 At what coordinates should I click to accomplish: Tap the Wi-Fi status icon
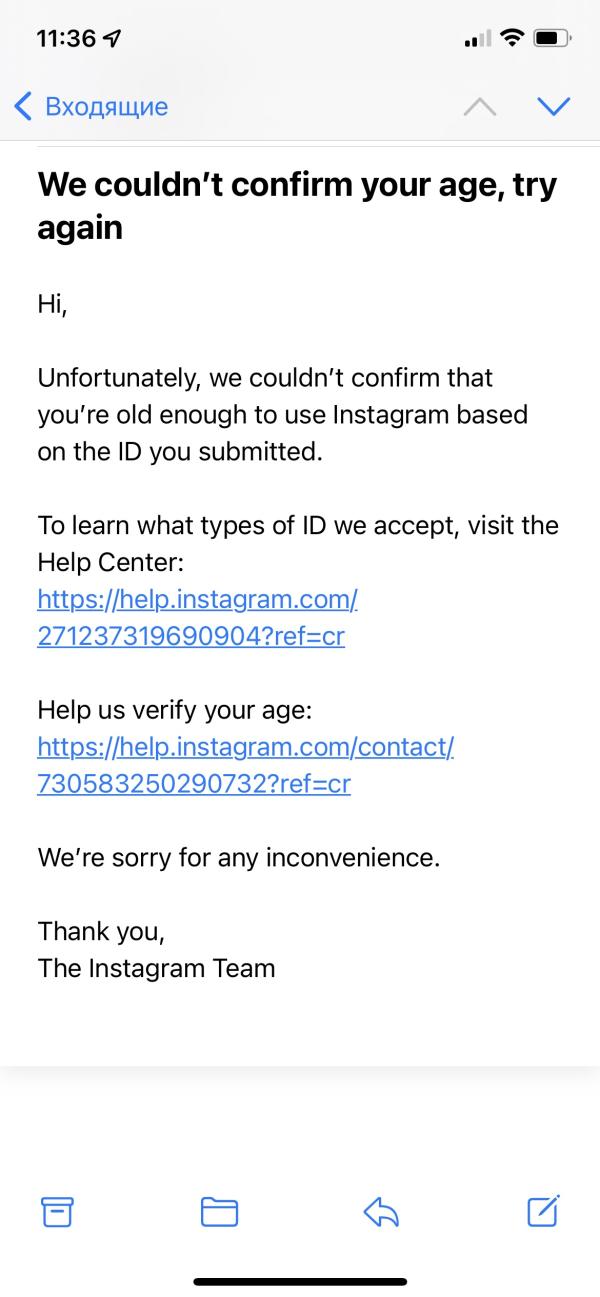coord(513,38)
